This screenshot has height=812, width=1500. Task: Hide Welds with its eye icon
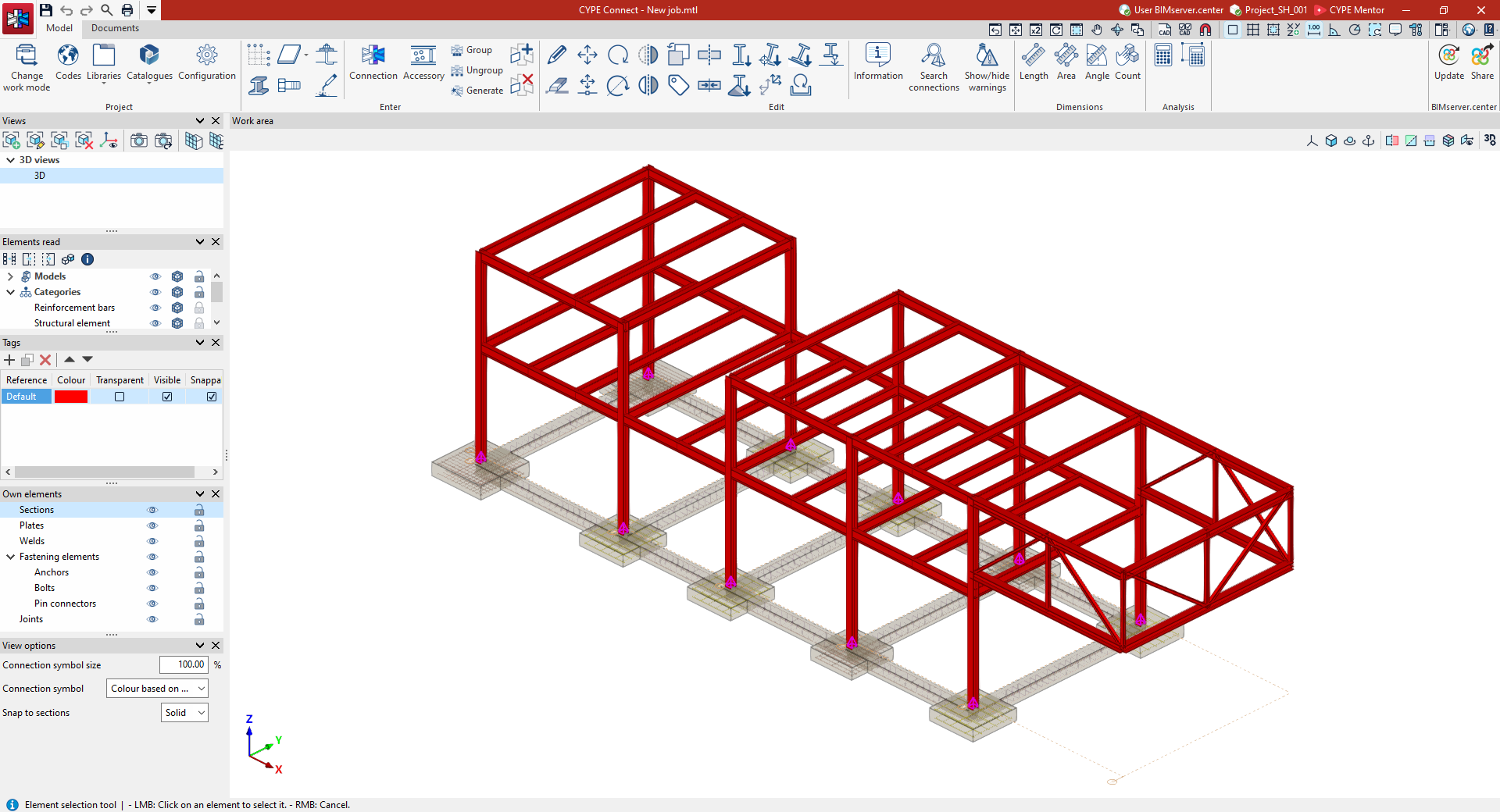[x=152, y=541]
